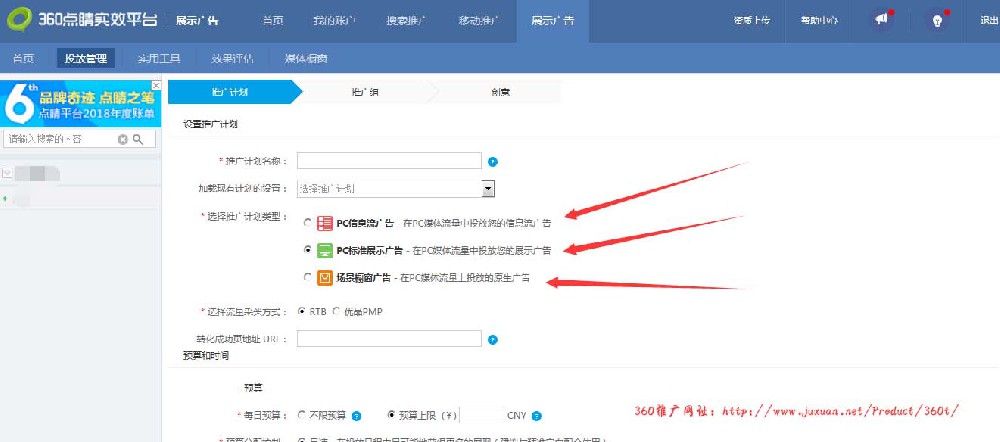Select 不限预算 daily budget radio
The height and width of the screenshot is (442, 1000).
click(x=302, y=415)
